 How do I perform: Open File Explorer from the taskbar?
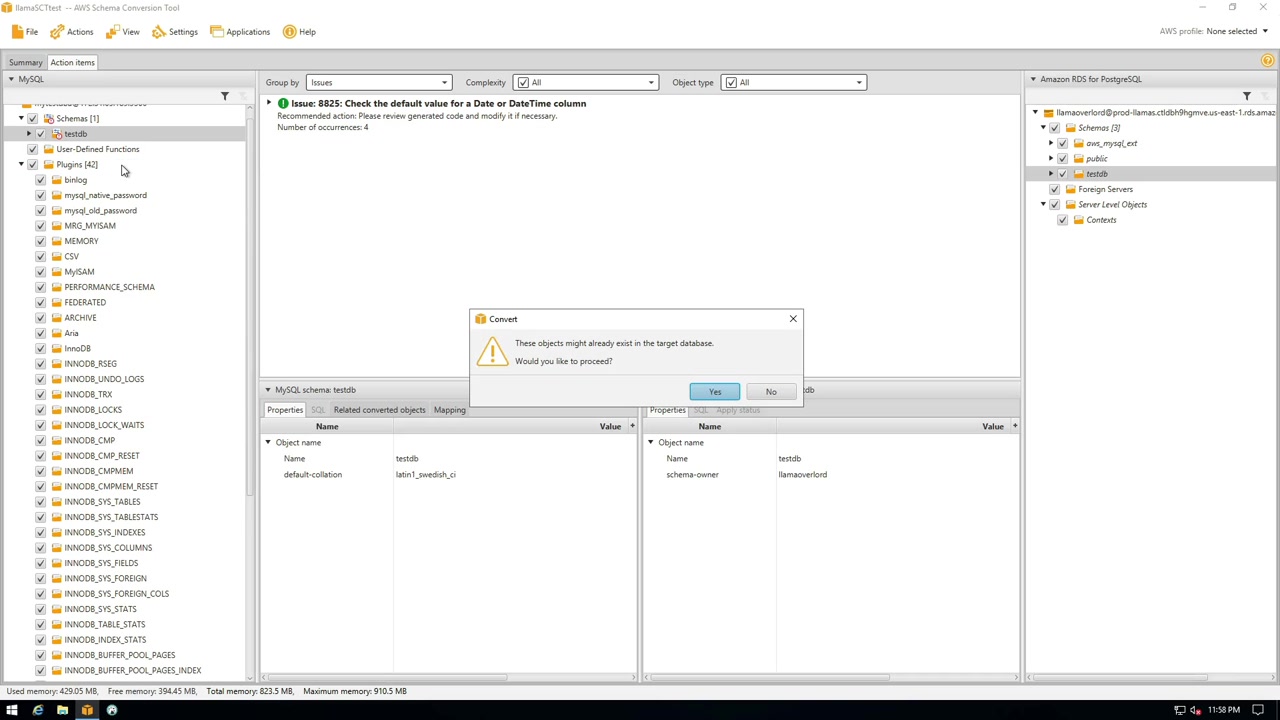coord(62,710)
